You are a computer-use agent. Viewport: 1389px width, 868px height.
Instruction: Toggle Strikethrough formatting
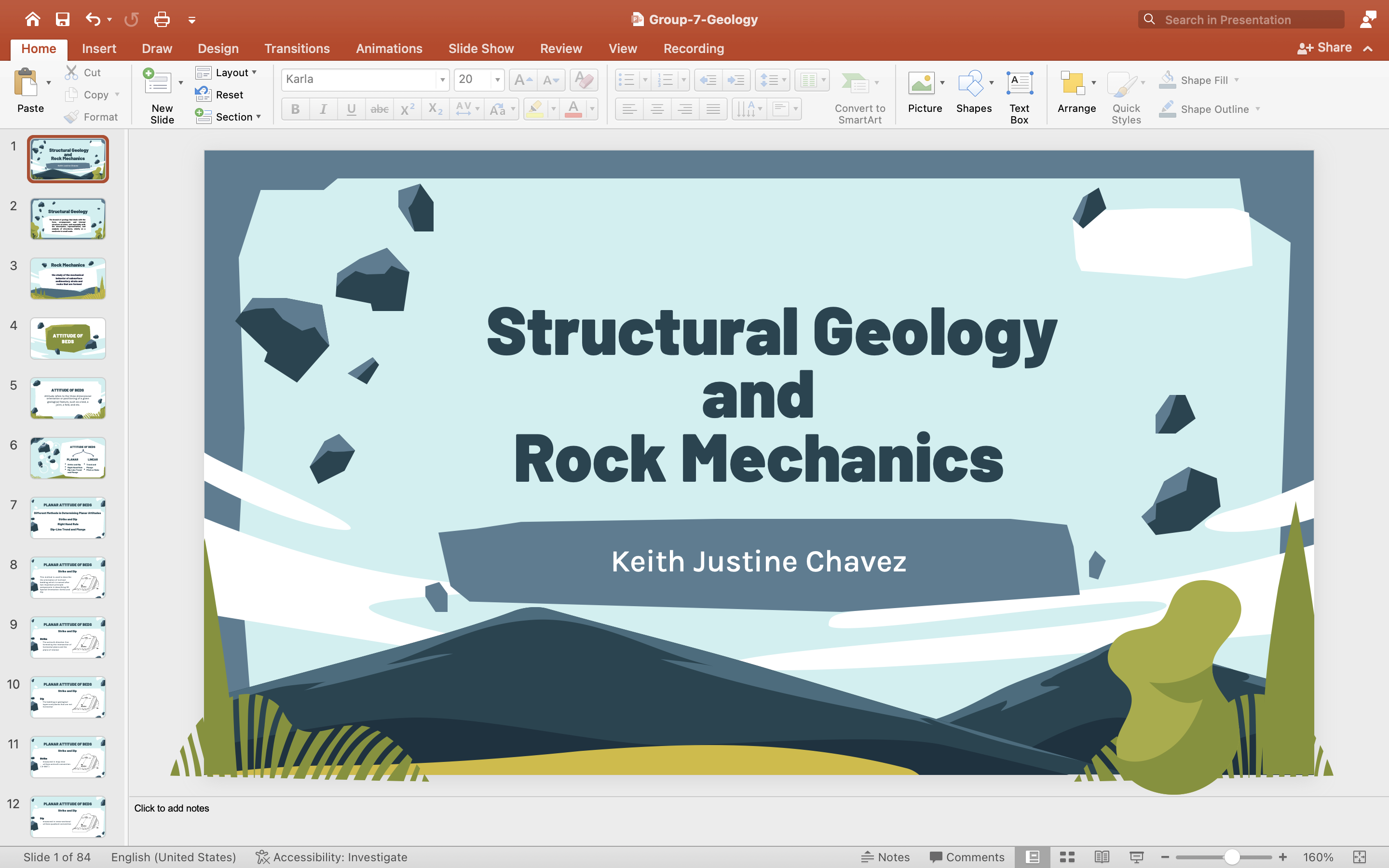point(380,109)
